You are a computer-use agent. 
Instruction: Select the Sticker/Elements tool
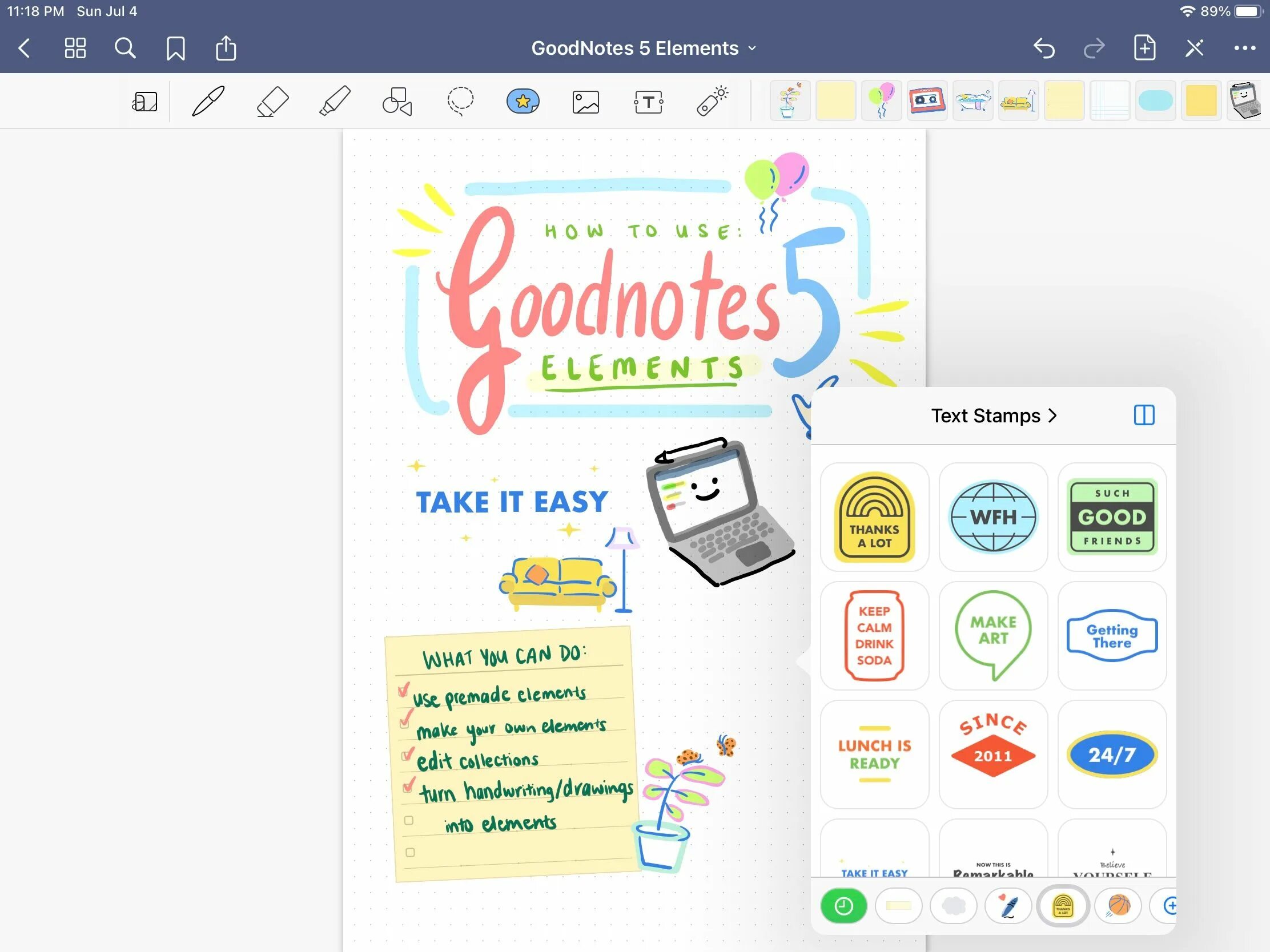[x=523, y=100]
